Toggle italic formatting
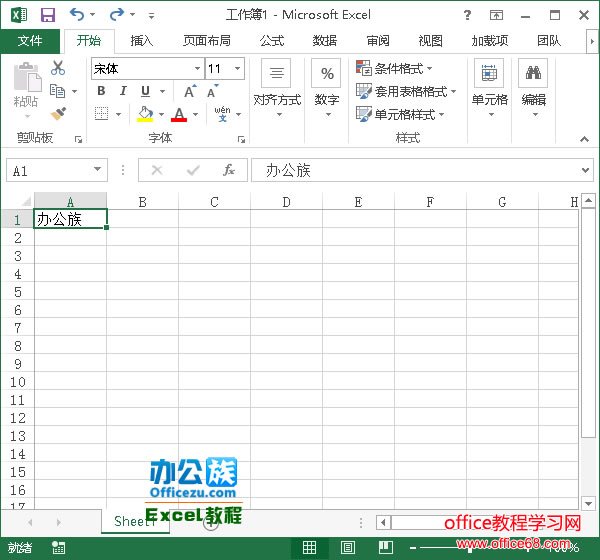The width and height of the screenshot is (600, 560). 123,92
